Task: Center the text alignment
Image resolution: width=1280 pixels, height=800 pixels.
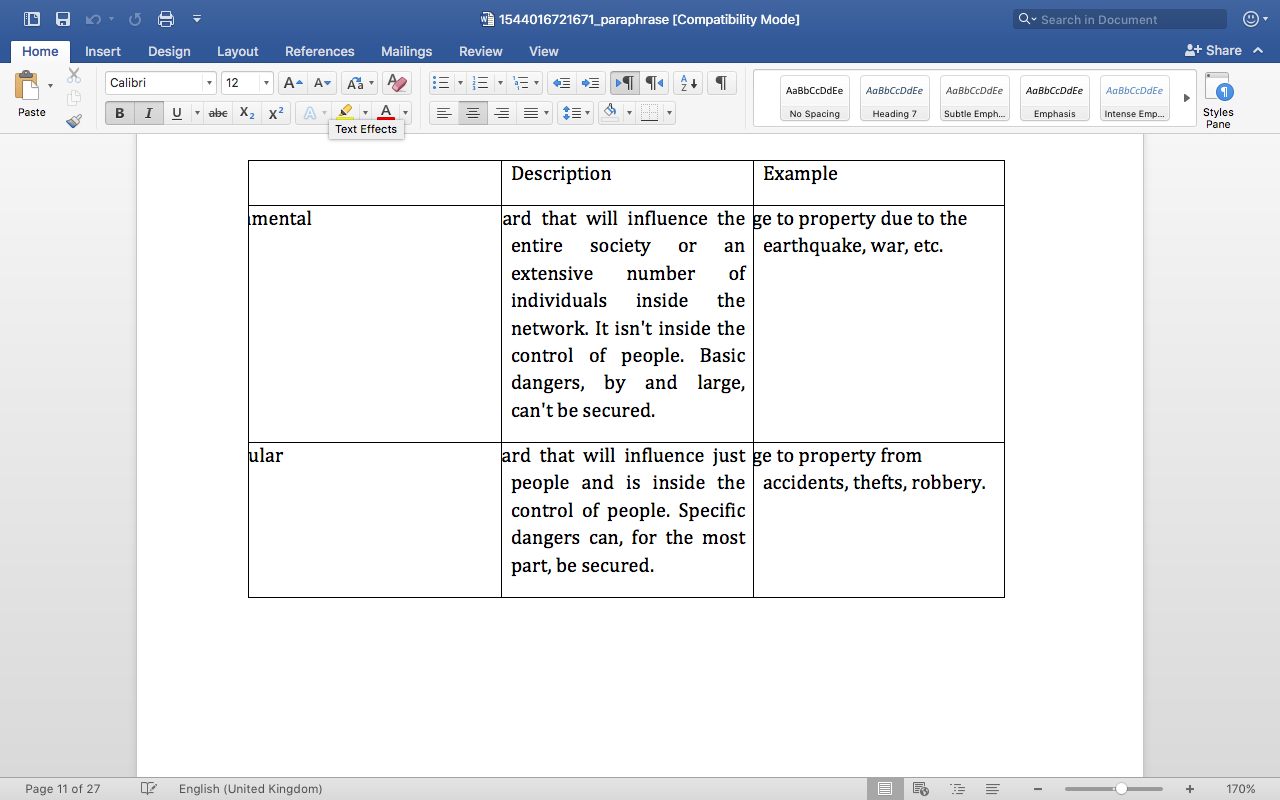Action: tap(473, 113)
